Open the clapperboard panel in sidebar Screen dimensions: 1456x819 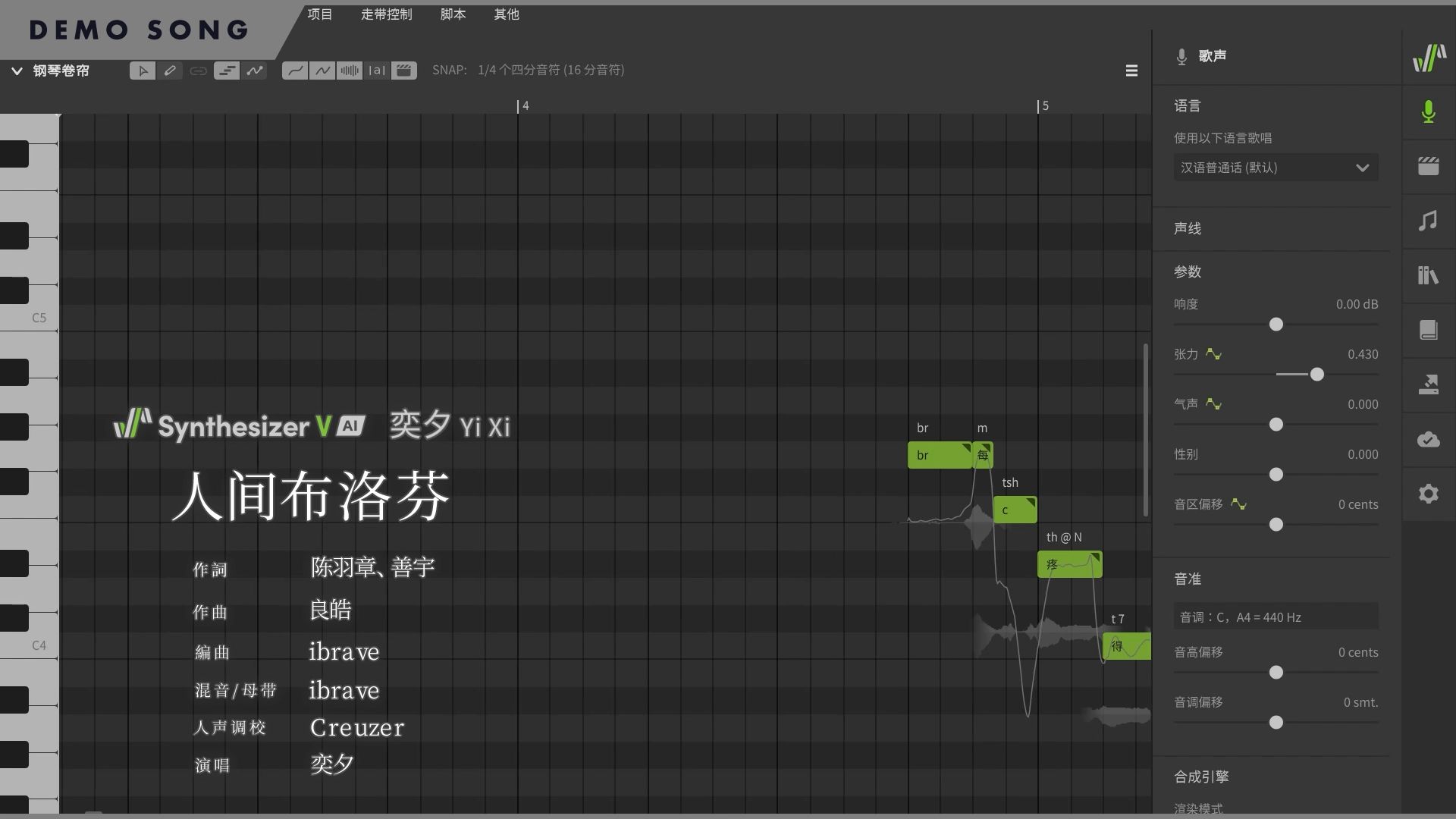[1429, 166]
